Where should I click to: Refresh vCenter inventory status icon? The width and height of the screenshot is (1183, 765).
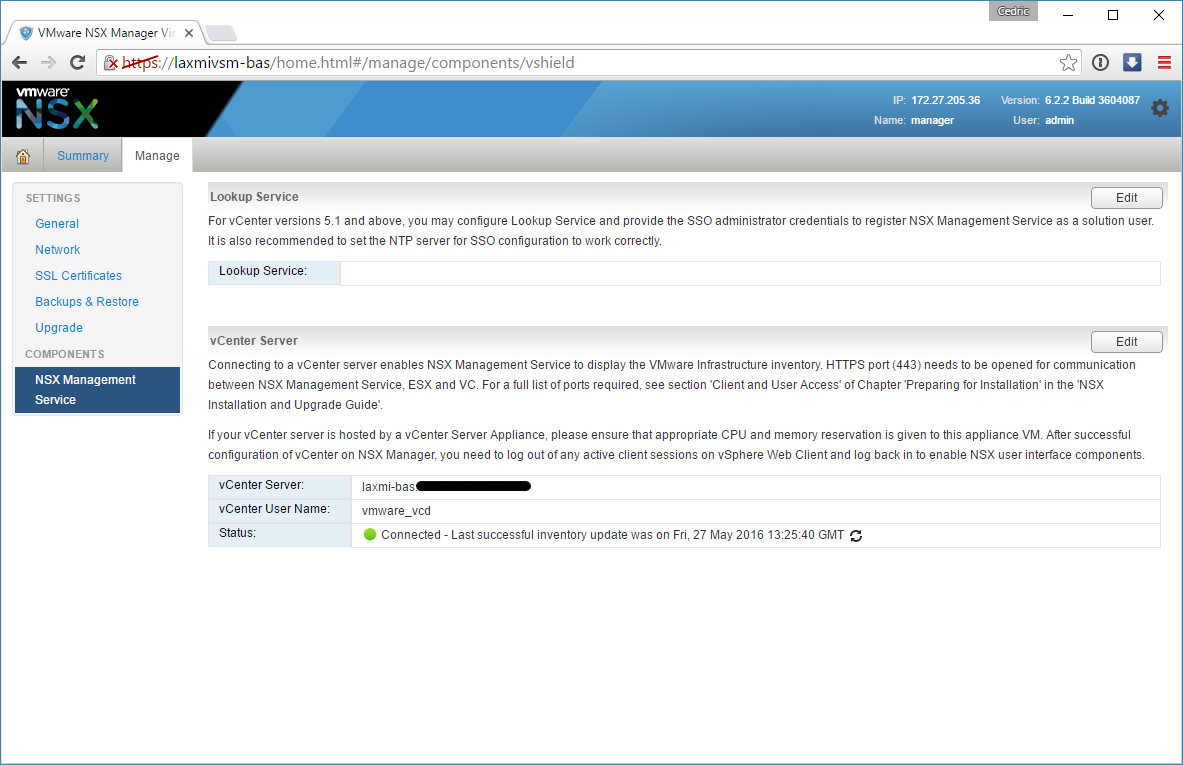856,536
